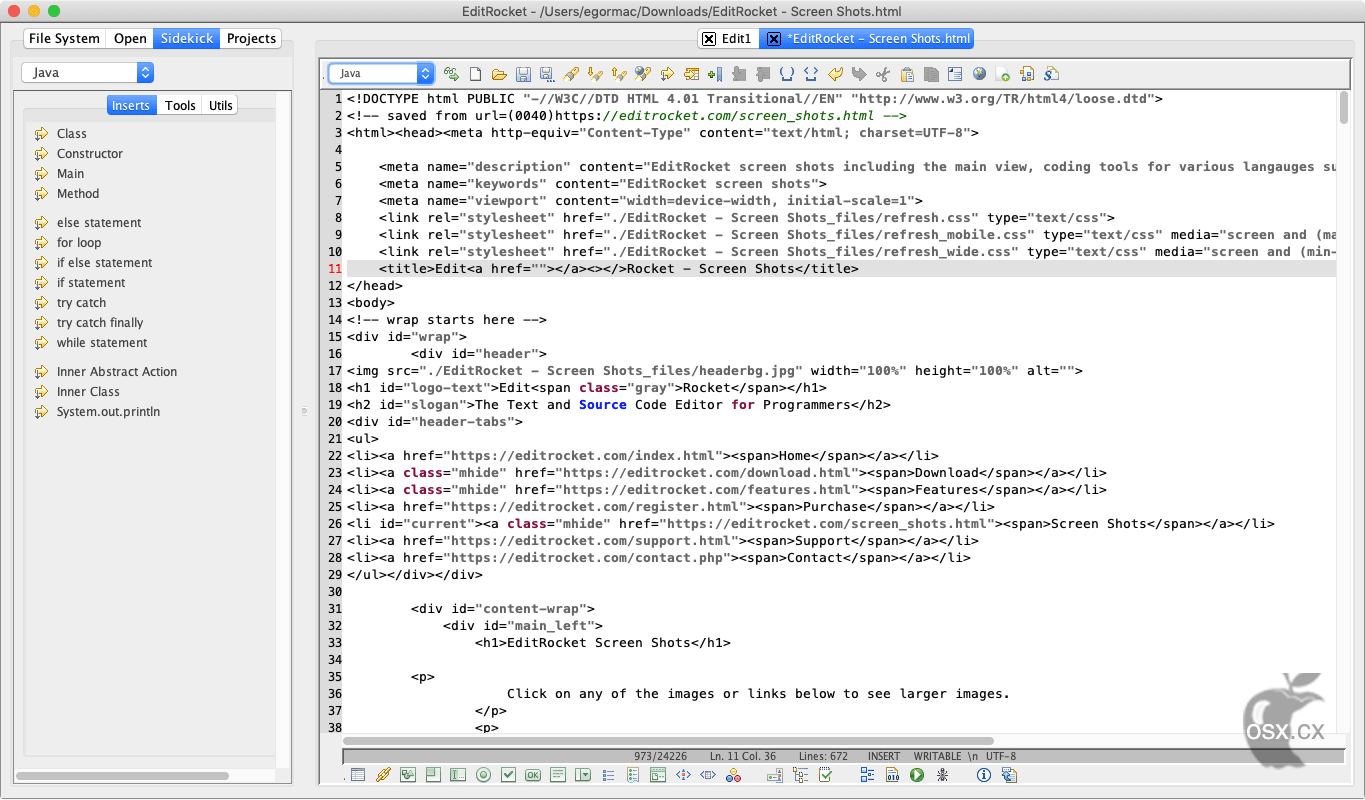The height and width of the screenshot is (800, 1365).
Task: Insert a Class template from Sidekick
Action: click(72, 134)
